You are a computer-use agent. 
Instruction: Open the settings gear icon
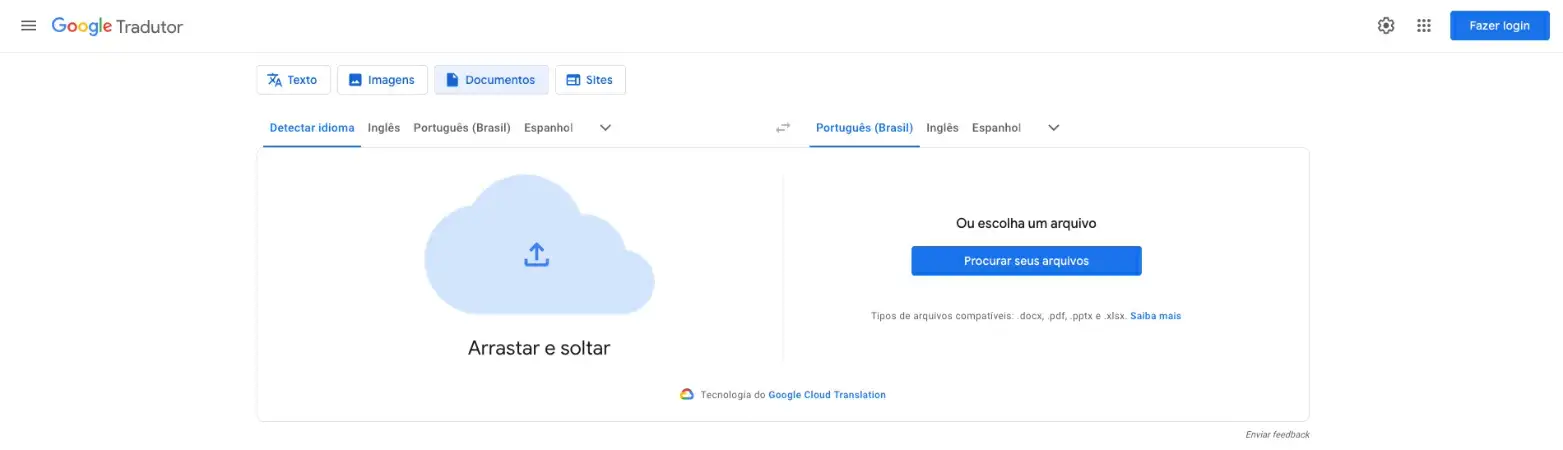click(x=1386, y=26)
